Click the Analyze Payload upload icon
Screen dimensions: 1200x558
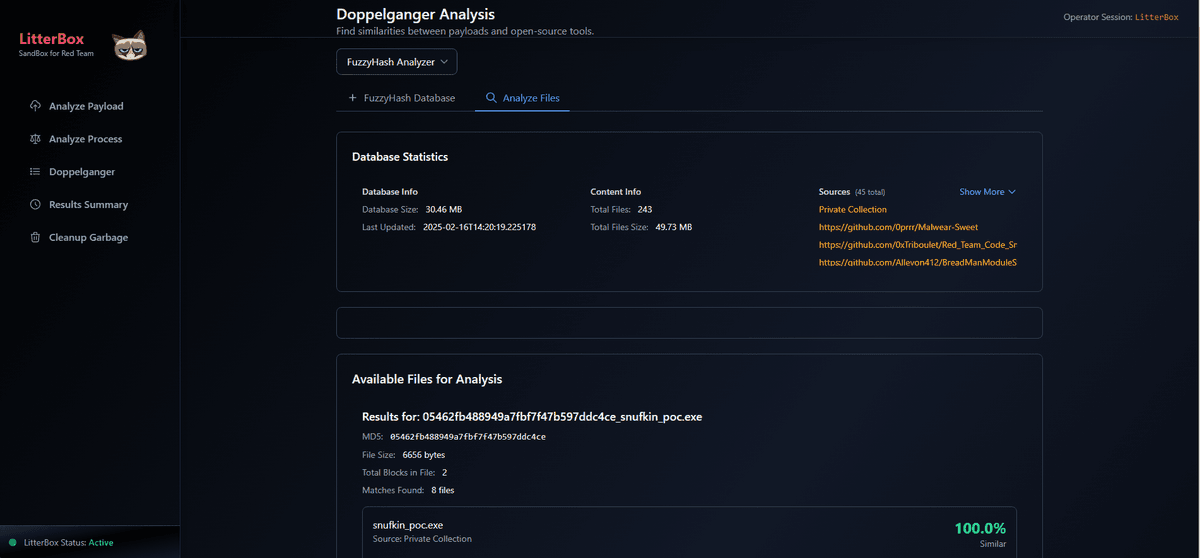coord(36,106)
